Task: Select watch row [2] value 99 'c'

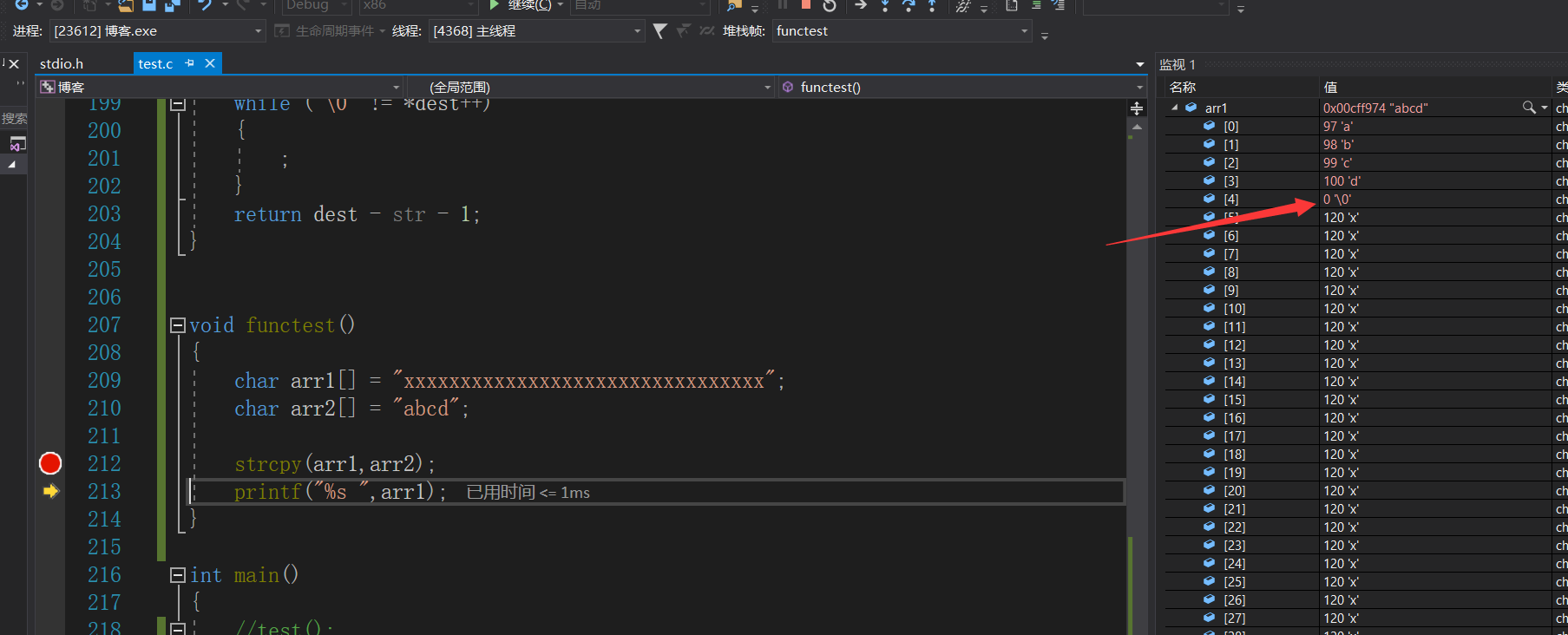Action: pos(1337,162)
